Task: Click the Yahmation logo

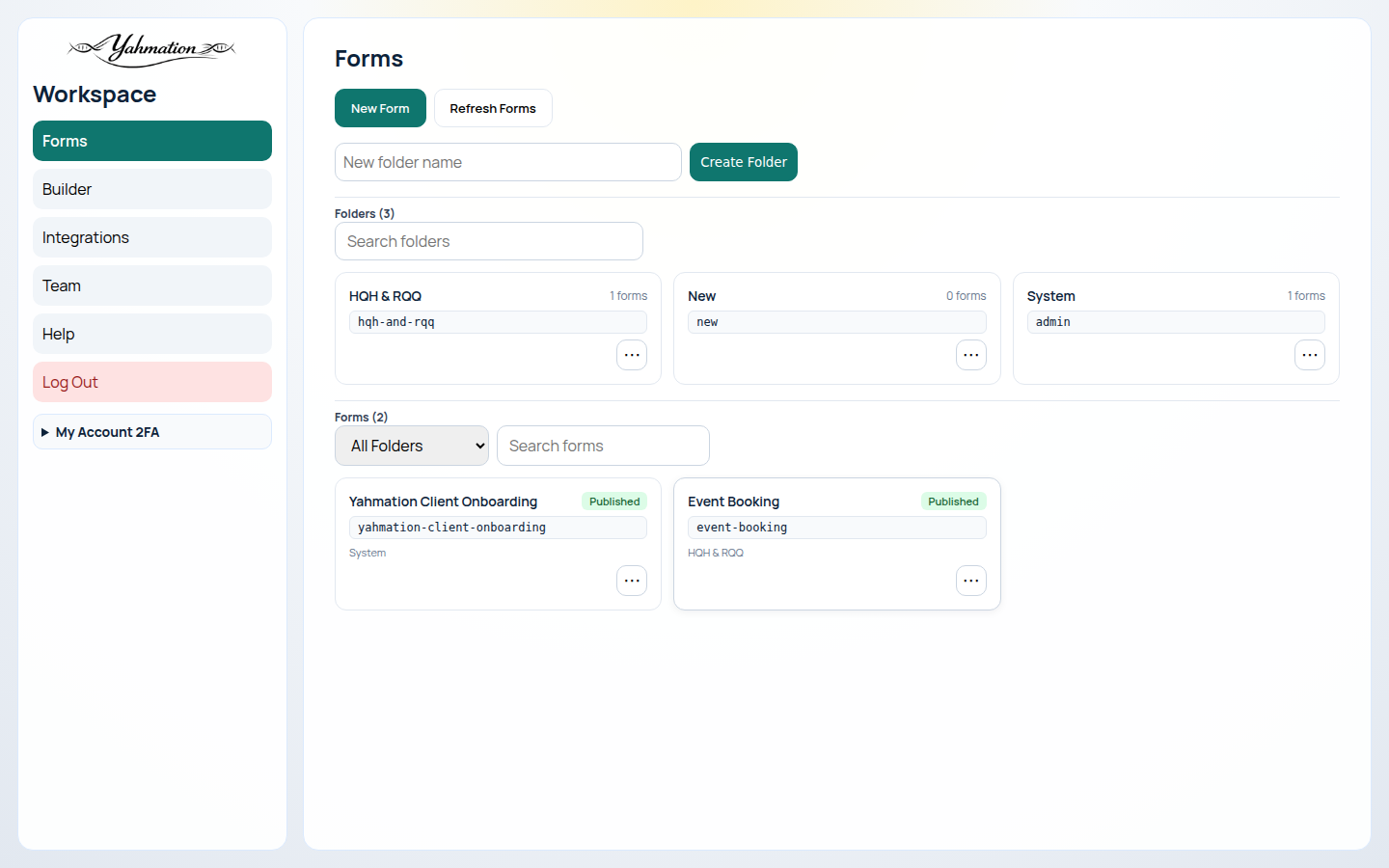Action: click(x=150, y=50)
